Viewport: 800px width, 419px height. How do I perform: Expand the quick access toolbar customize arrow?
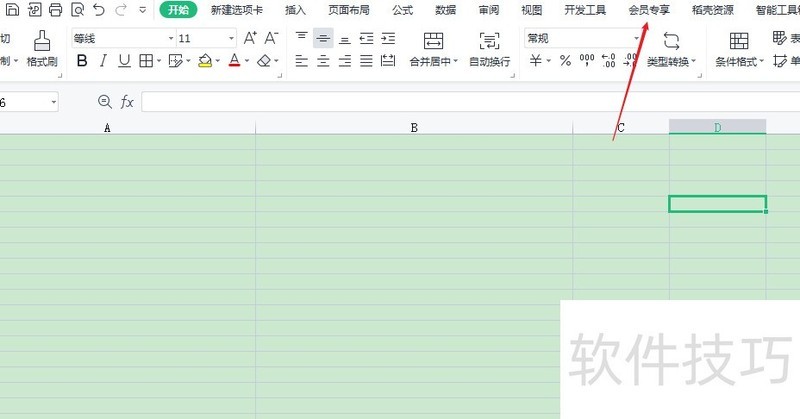[143, 10]
